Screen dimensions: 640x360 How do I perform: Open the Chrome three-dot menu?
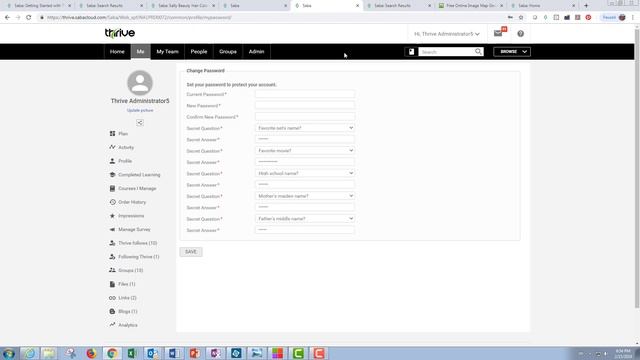click(x=633, y=18)
